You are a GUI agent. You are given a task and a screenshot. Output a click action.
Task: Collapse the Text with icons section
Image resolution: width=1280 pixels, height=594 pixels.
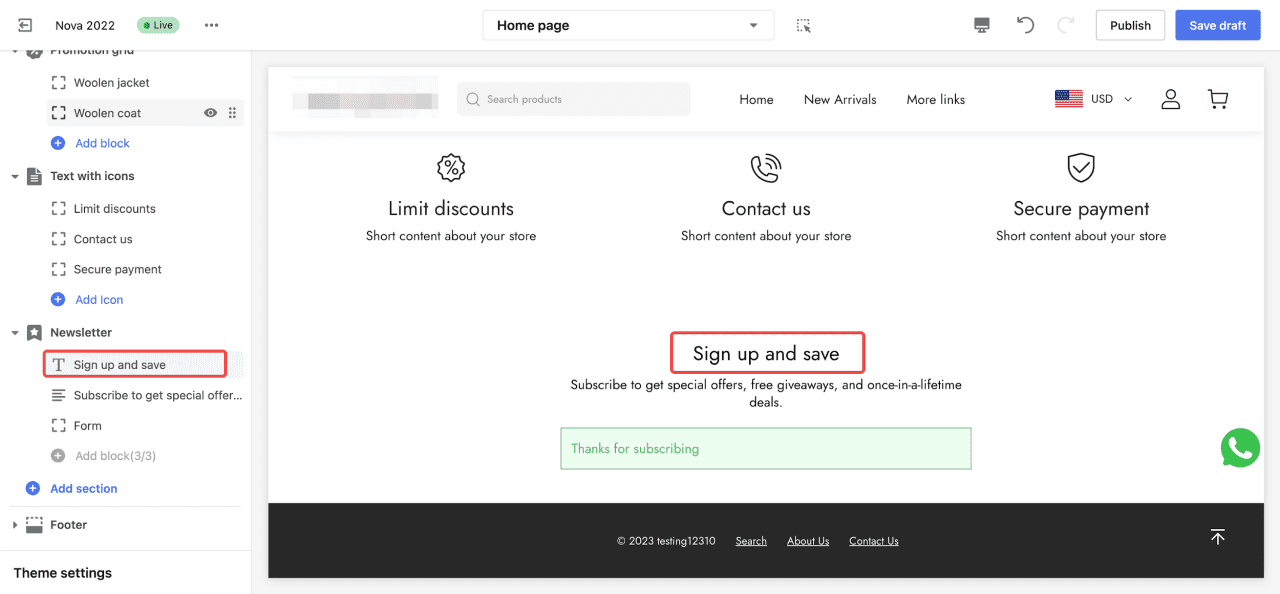click(x=15, y=176)
